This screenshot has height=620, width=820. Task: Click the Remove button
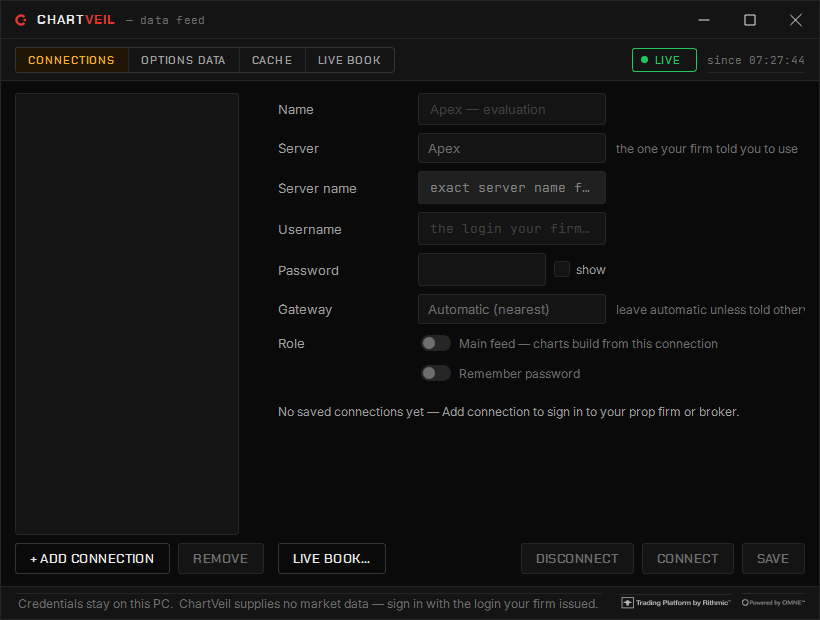tap(221, 558)
